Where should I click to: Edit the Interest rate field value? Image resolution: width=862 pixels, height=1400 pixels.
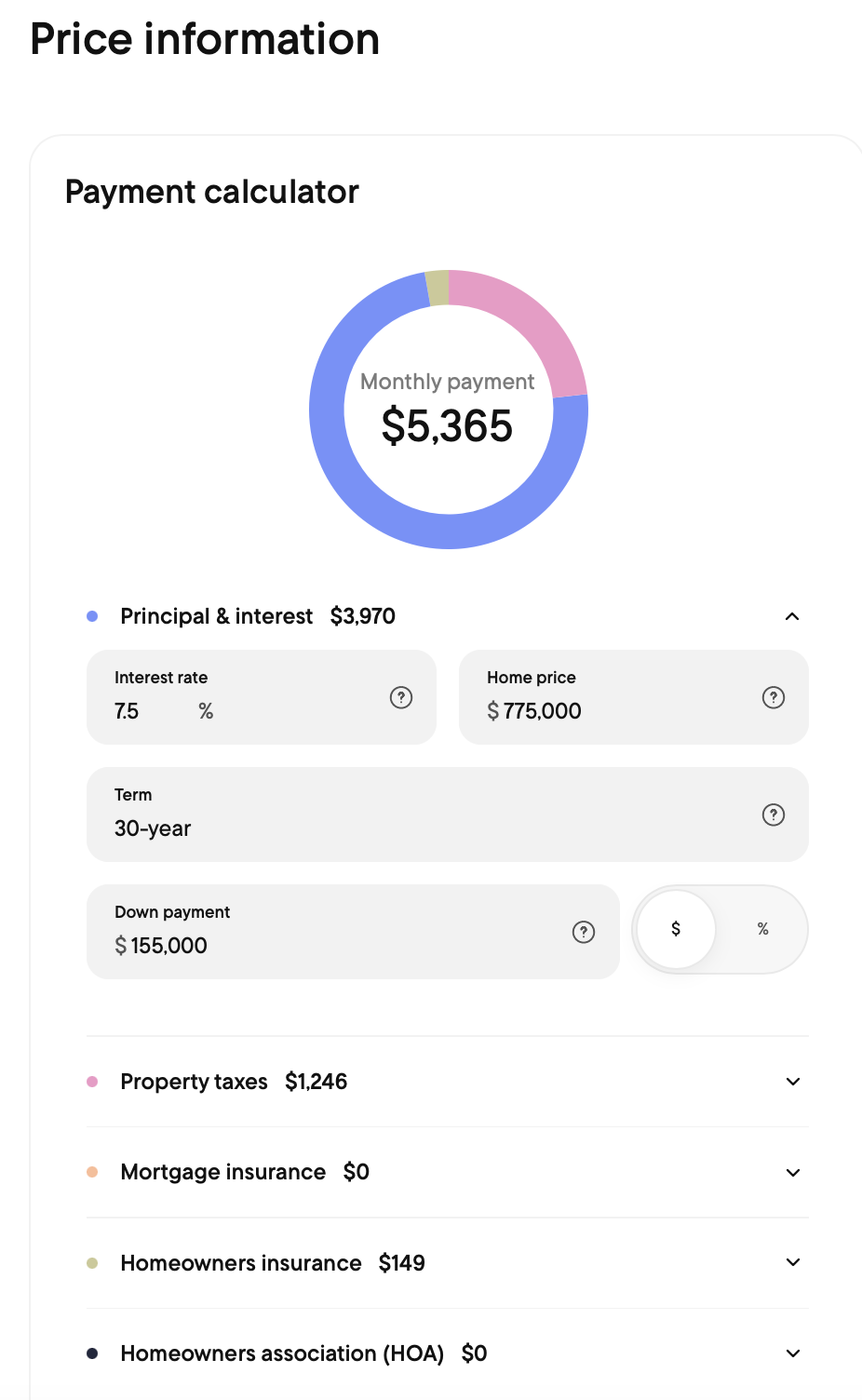(149, 712)
